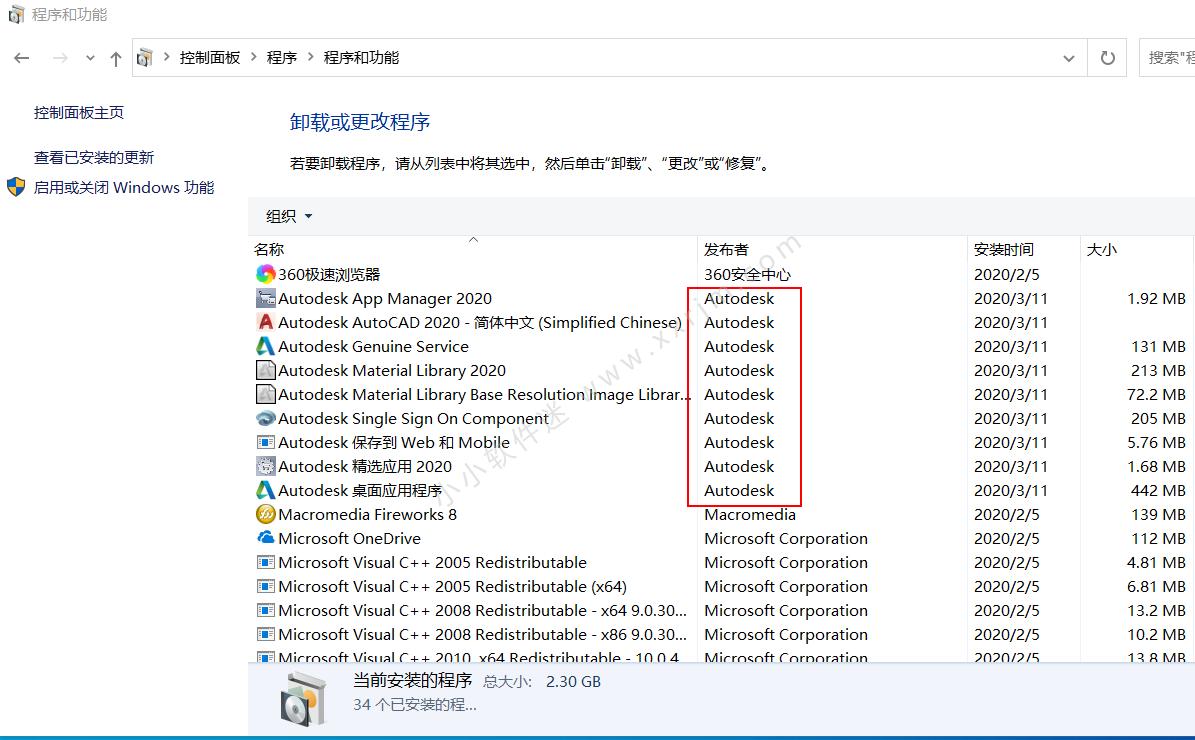Click the Autodesk Genuine Service icon

point(264,346)
